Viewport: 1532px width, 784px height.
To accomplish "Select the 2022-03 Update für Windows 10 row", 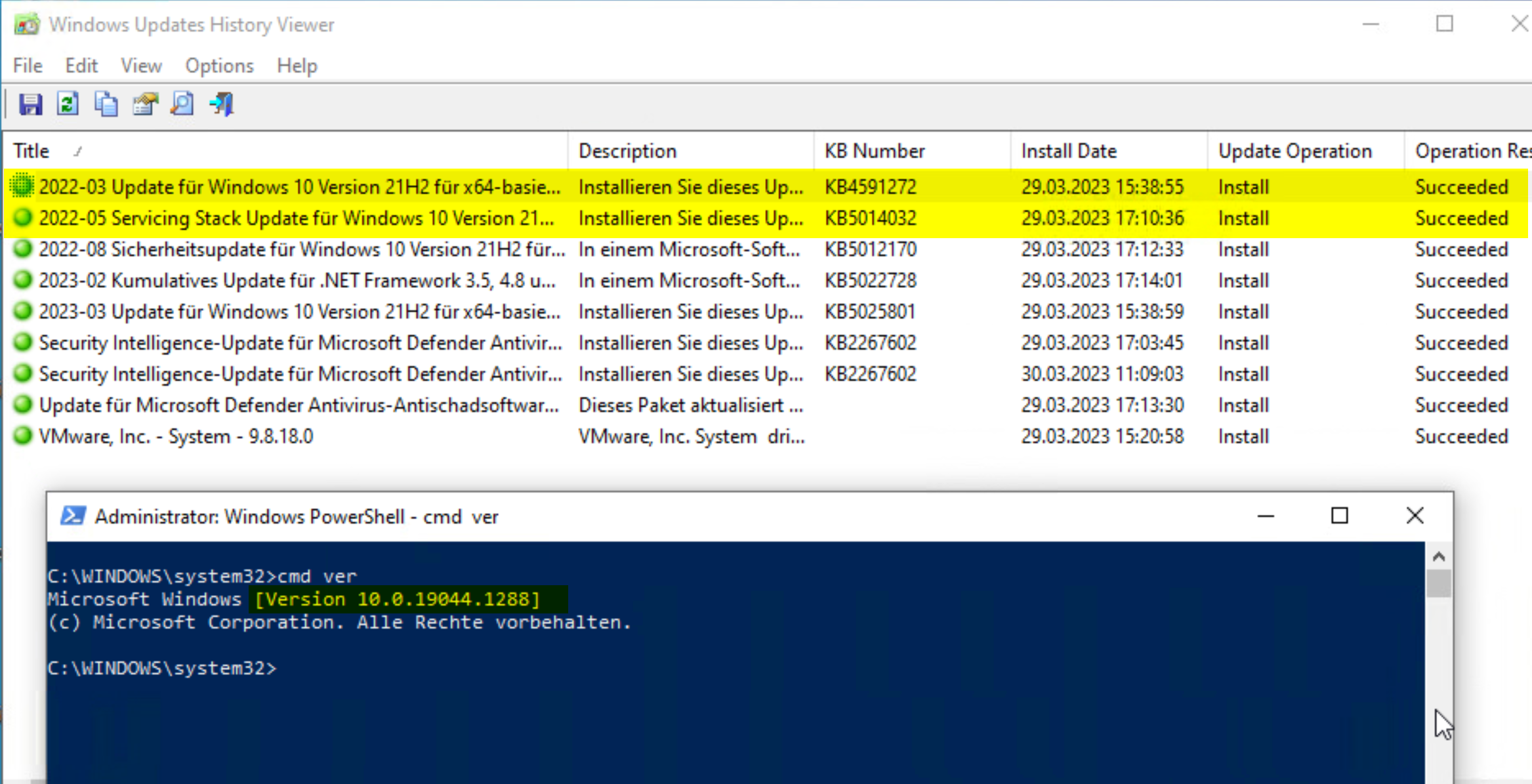I will [x=768, y=186].
